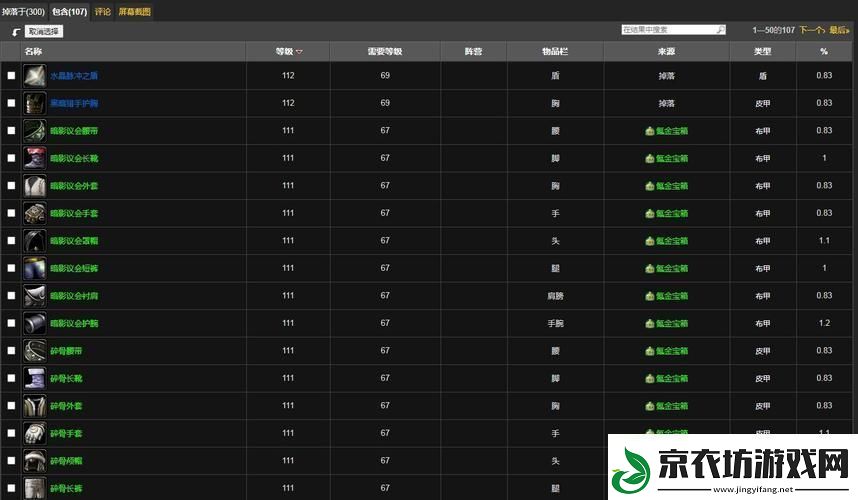
Task: Sort by the 类型 column header
Action: (762, 51)
